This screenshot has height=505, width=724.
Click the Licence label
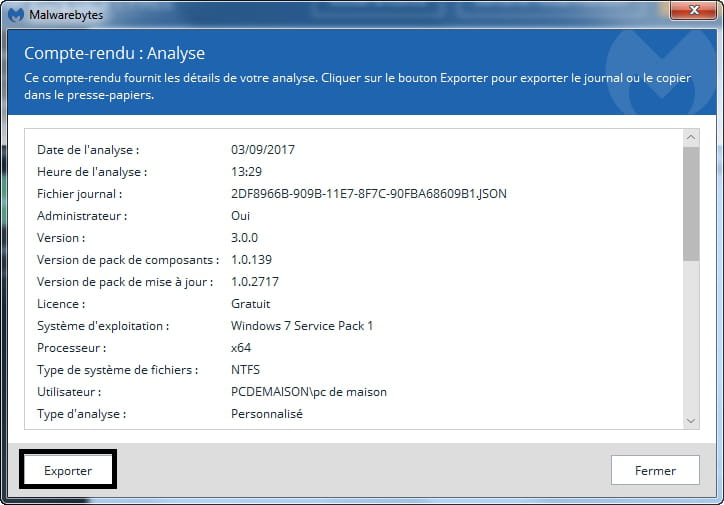(61, 304)
